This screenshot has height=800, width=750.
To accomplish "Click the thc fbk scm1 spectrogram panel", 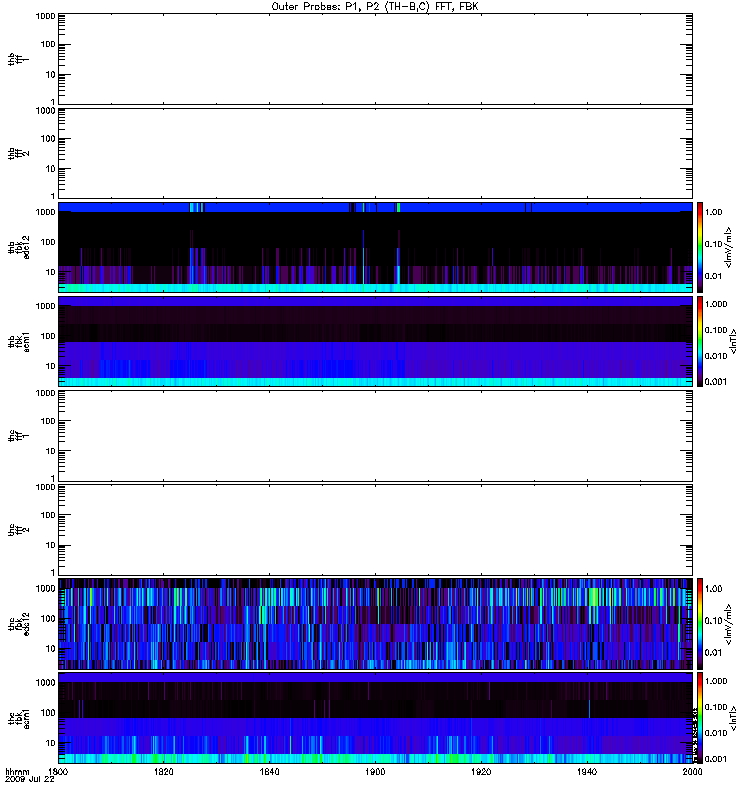I will click(375, 718).
